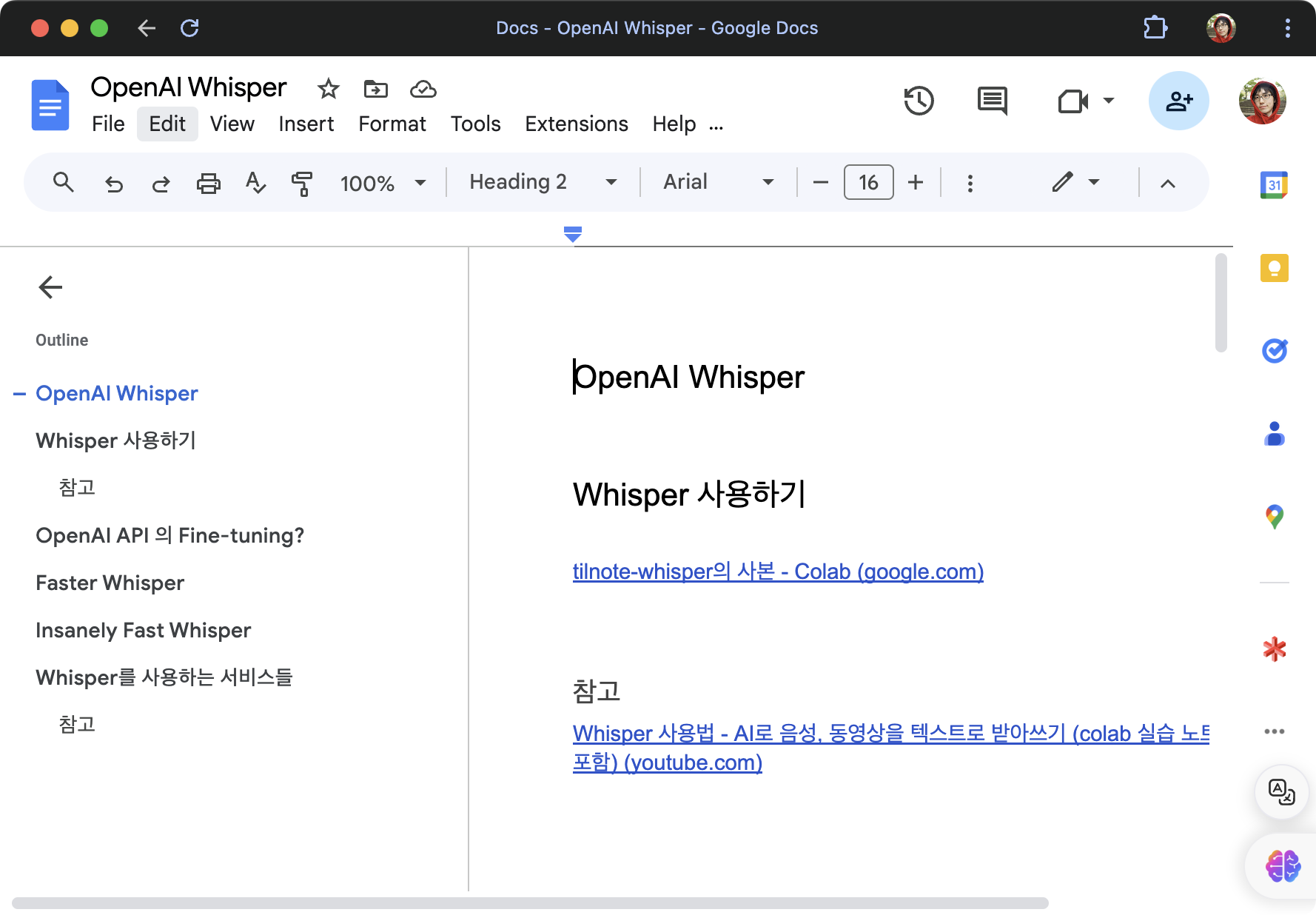The width and height of the screenshot is (1316, 915).
Task: Click the left indent ruler marker
Action: click(573, 235)
